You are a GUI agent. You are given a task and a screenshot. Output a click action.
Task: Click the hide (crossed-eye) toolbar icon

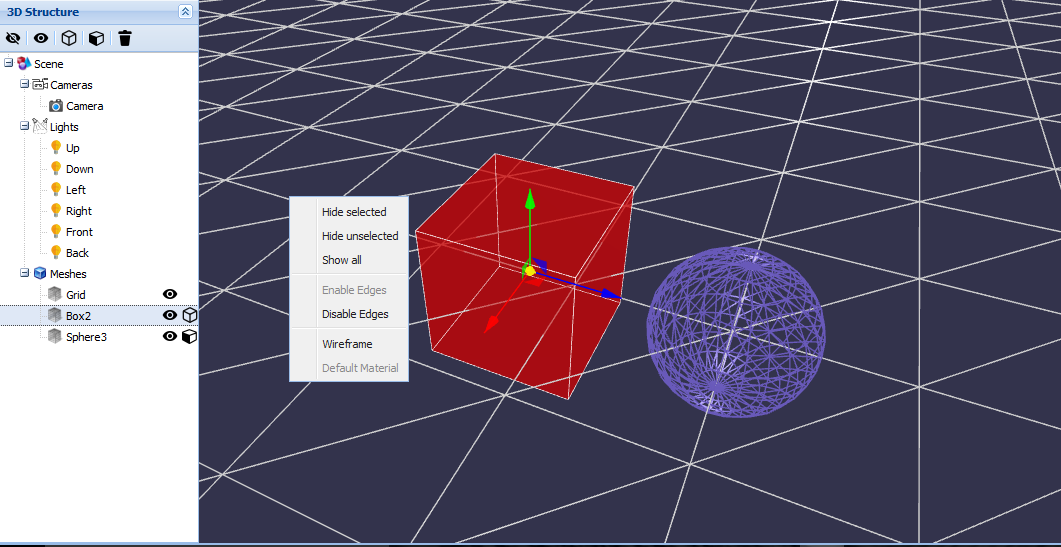[x=13, y=38]
